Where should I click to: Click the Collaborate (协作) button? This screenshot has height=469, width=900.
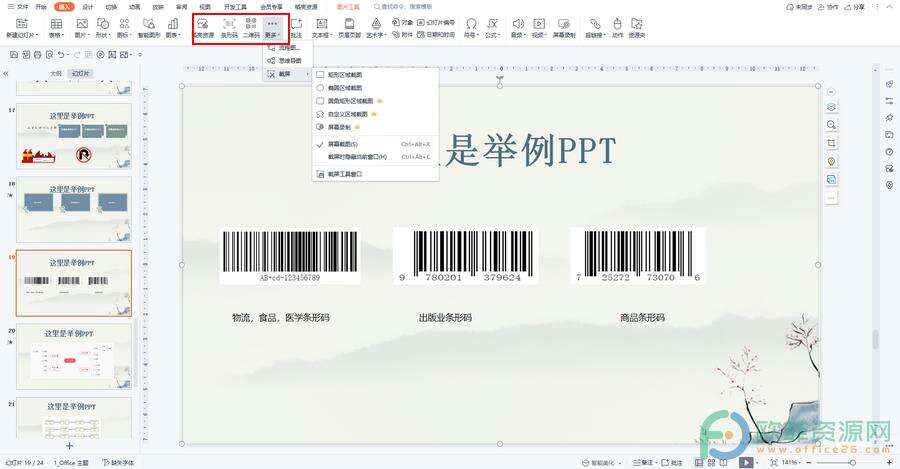[829, 7]
